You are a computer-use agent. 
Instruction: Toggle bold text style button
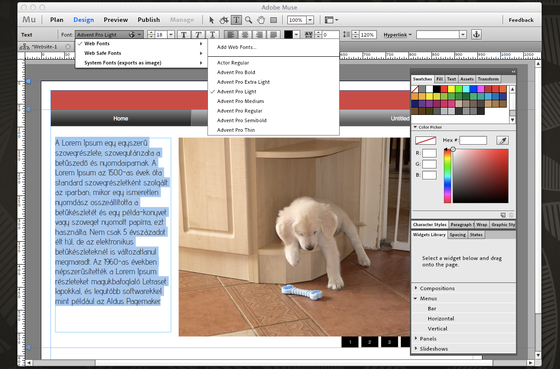click(x=184, y=35)
